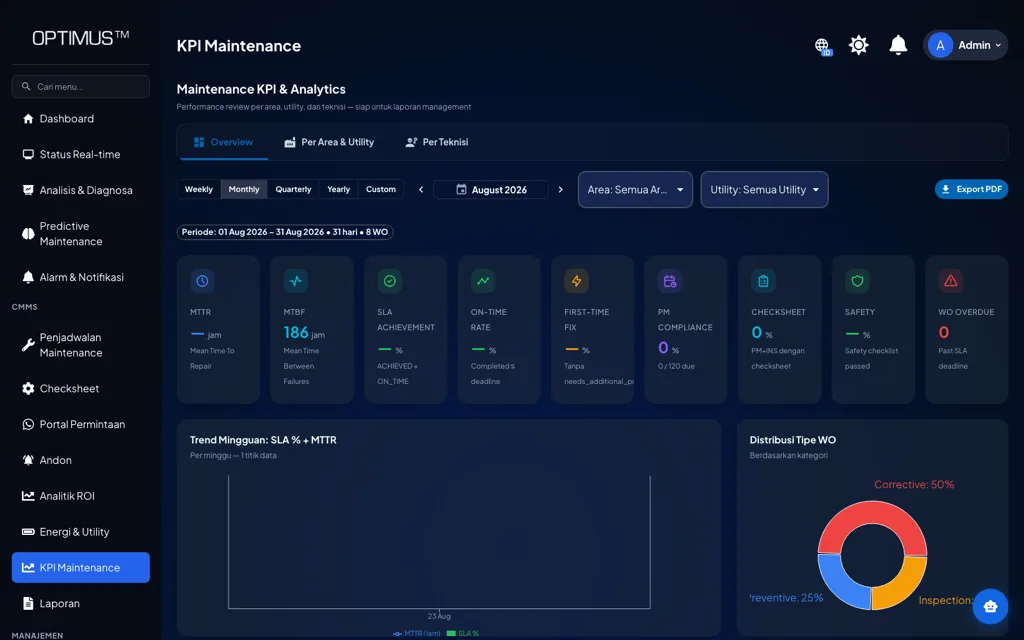Viewport: 1024px width, 640px height.
Task: Click the Laporan document icon
Action: [x=28, y=603]
